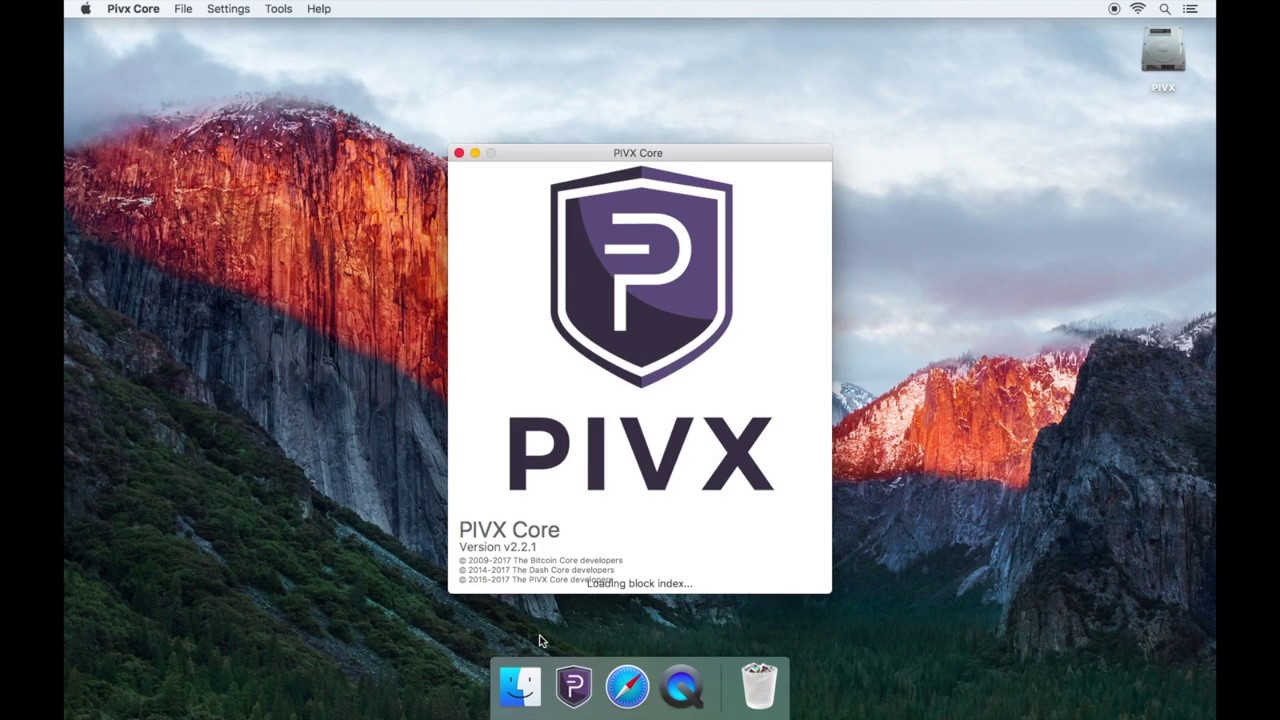Click the Dash Core developers copyright line
Screen dimensions: 1280x720
tap(537, 570)
